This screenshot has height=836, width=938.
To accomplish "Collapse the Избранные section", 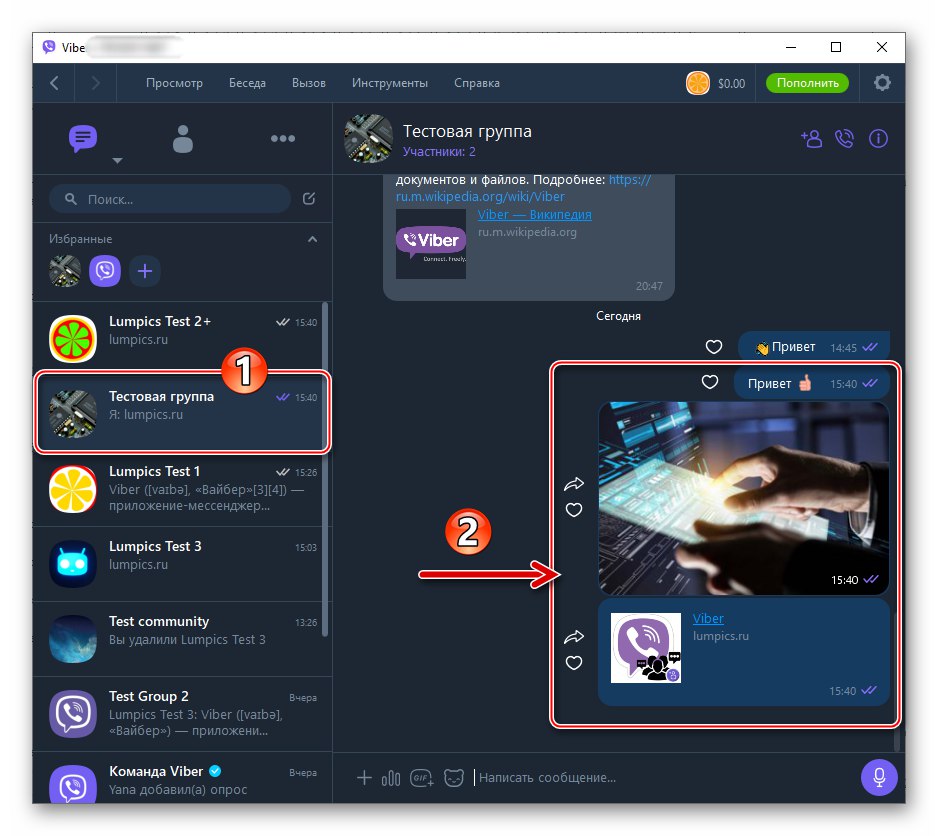I will [312, 239].
